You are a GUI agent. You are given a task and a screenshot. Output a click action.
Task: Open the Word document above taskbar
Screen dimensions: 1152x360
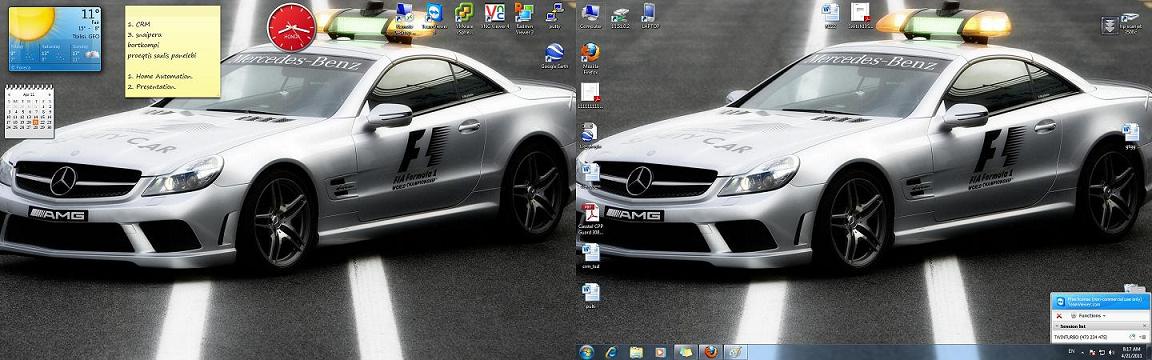[591, 295]
